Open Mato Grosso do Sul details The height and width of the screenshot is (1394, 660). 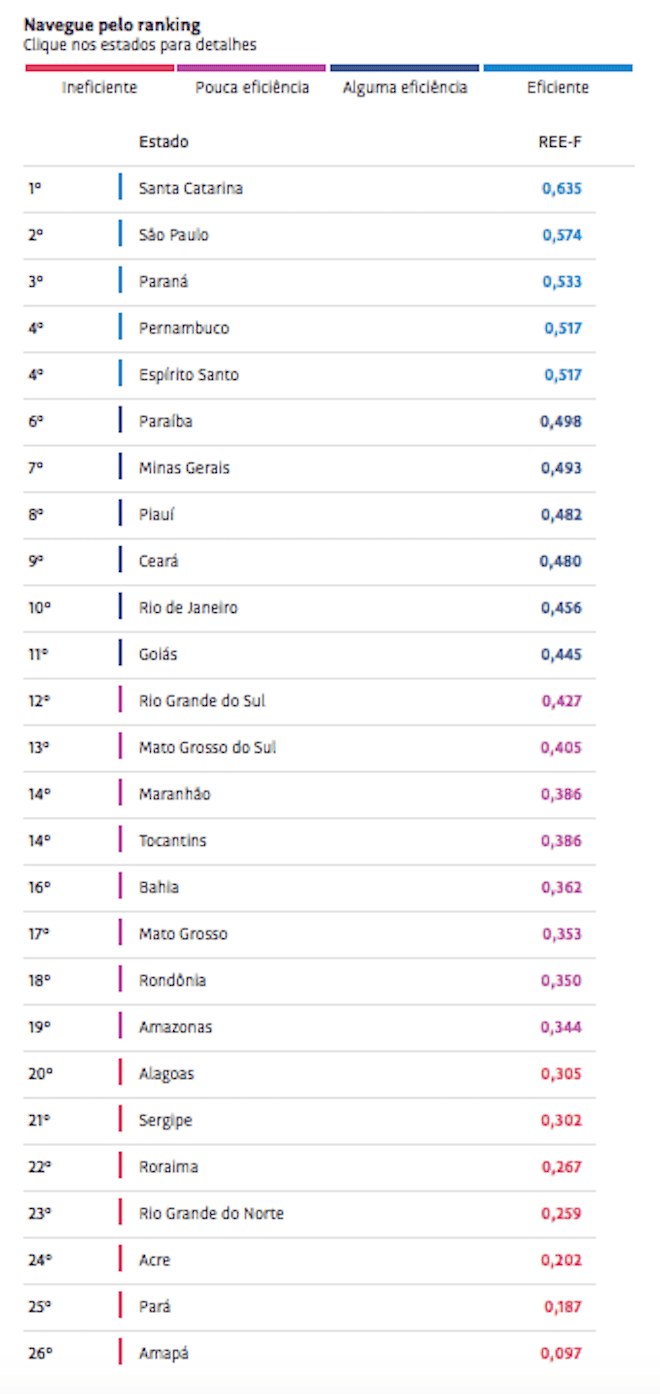207,747
